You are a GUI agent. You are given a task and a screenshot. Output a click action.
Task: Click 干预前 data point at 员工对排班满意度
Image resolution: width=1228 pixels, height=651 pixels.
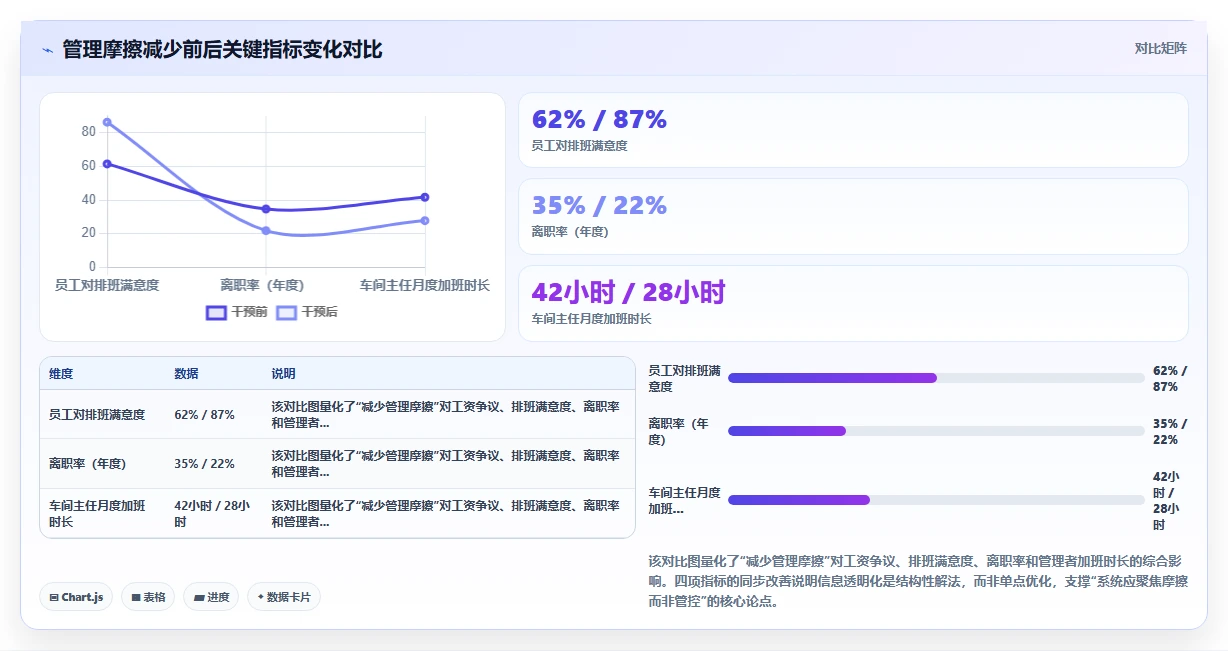(x=107, y=164)
